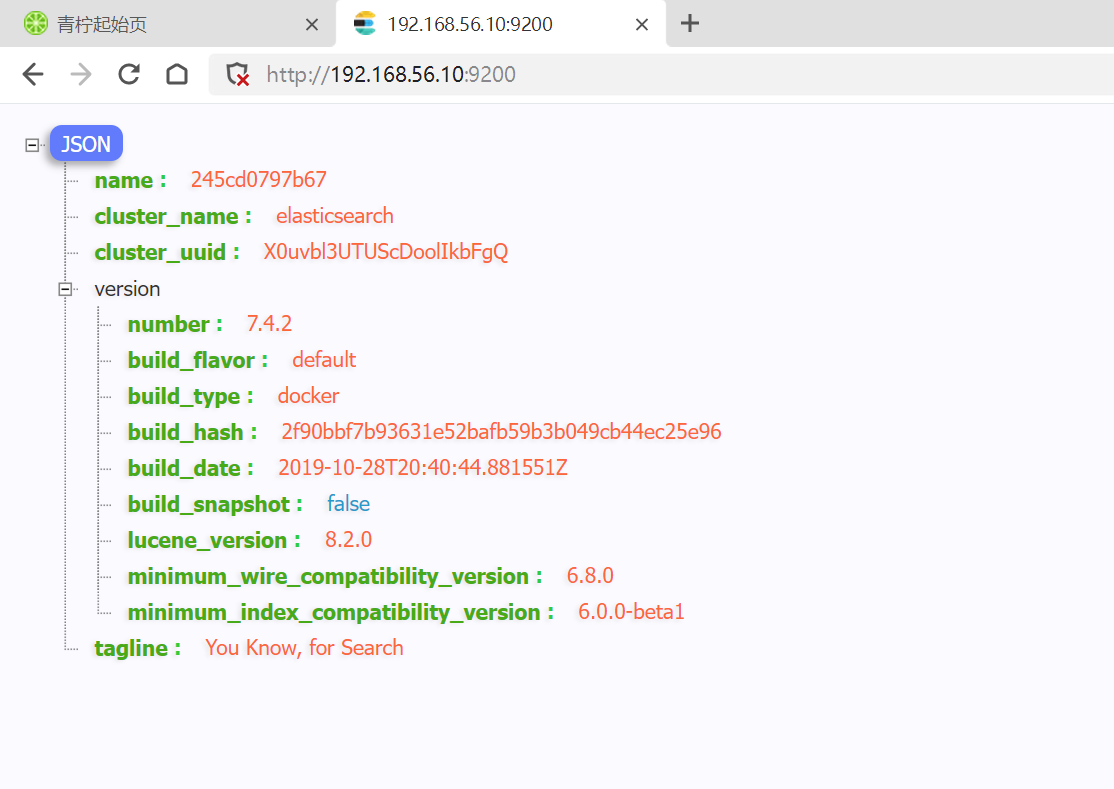Image resolution: width=1114 pixels, height=789 pixels.
Task: Click the browser forward arrow
Action: coord(81,74)
